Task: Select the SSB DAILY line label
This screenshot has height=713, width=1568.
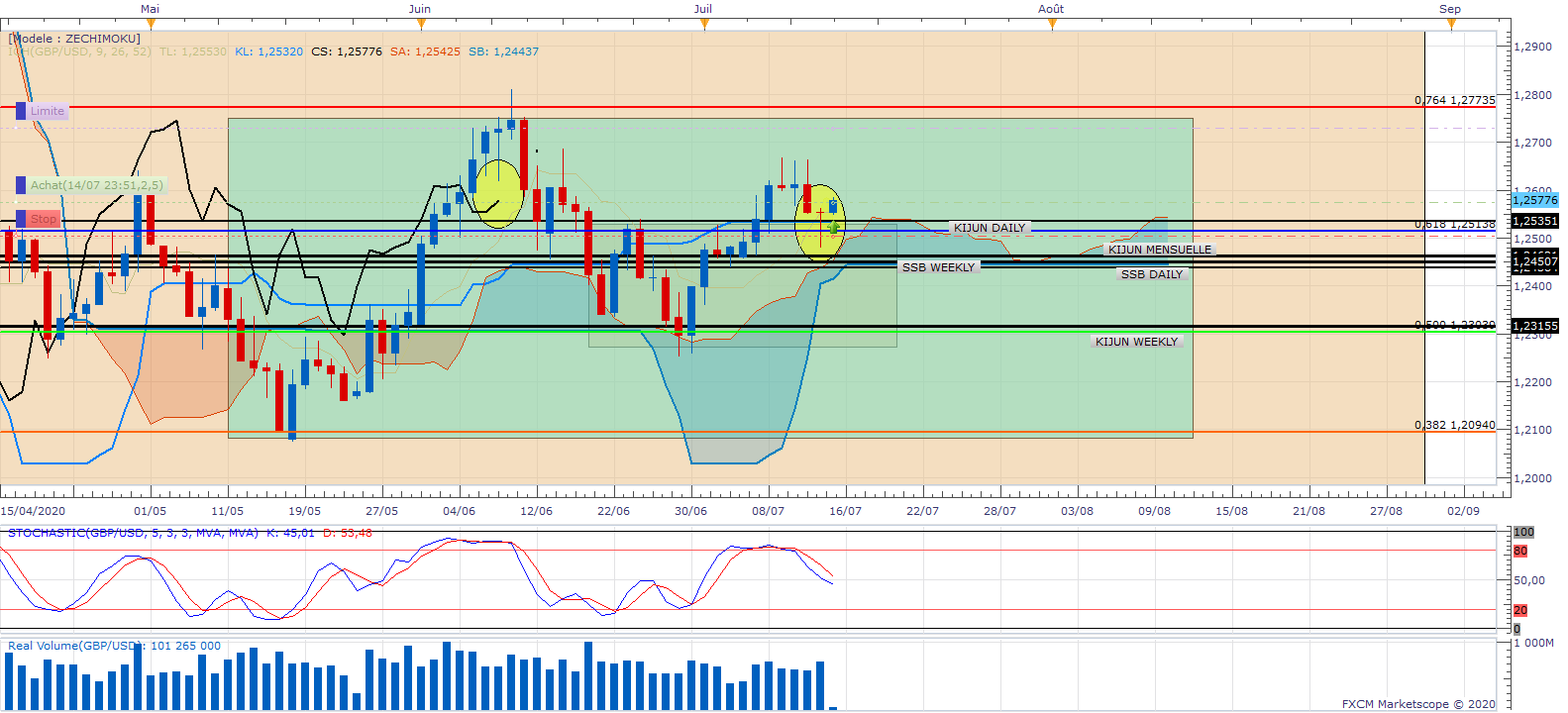Action: [x=1152, y=274]
